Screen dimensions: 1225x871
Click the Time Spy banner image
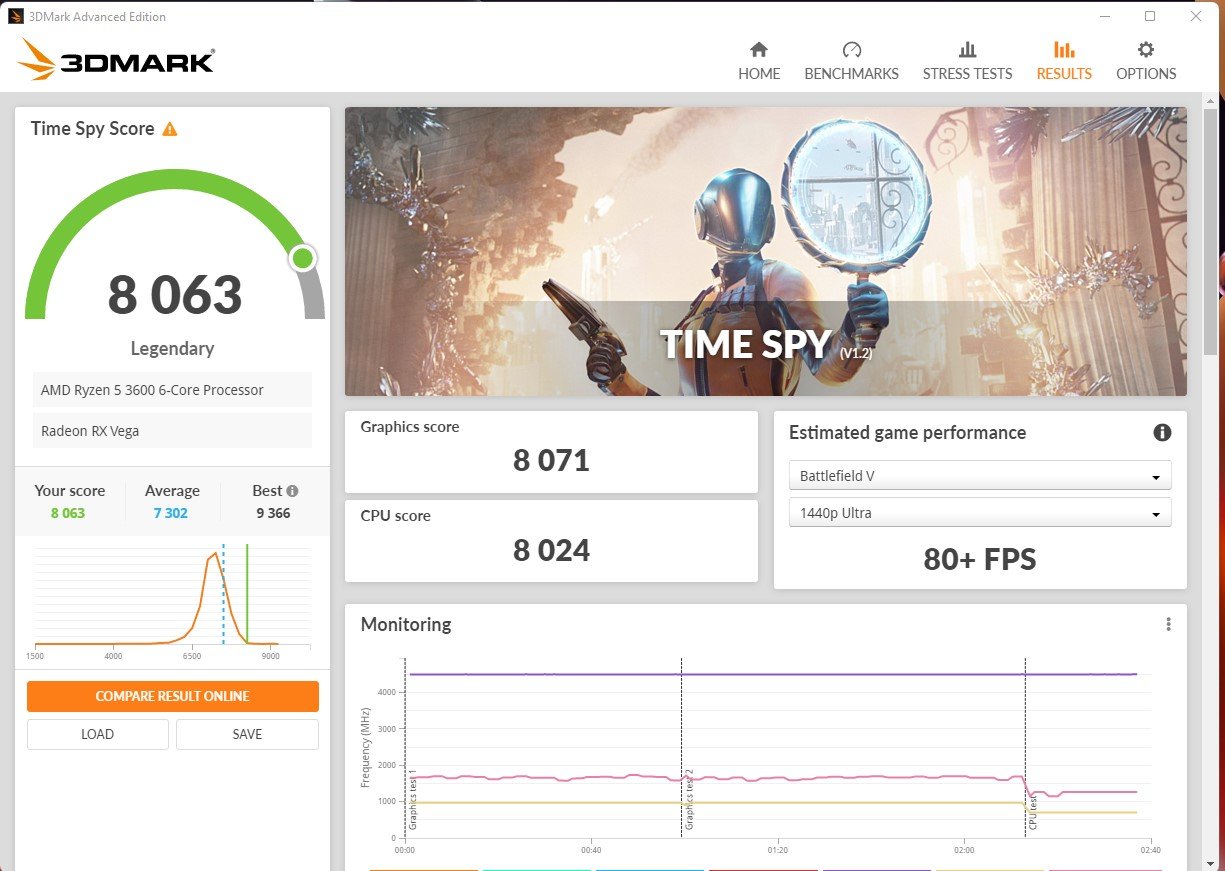(x=766, y=251)
